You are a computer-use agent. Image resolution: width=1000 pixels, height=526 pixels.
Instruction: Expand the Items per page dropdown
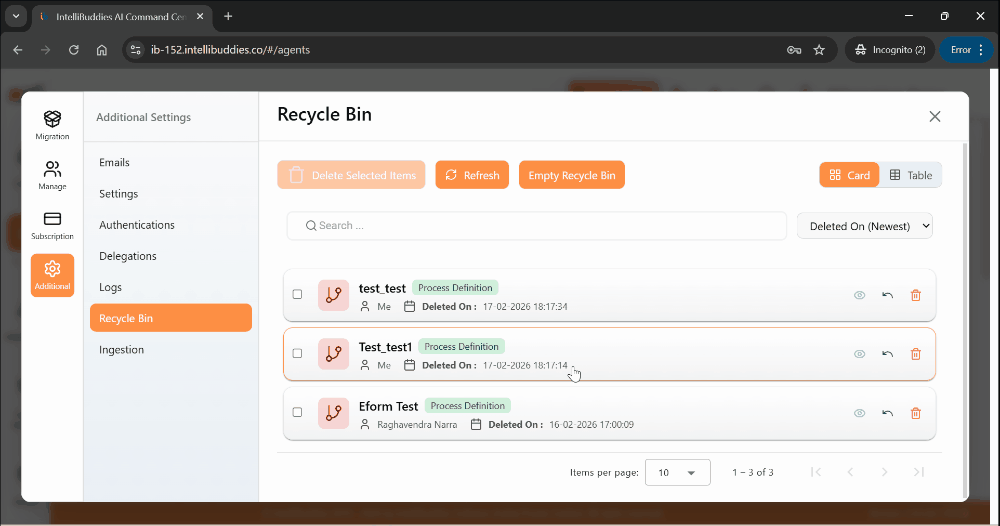coord(677,472)
